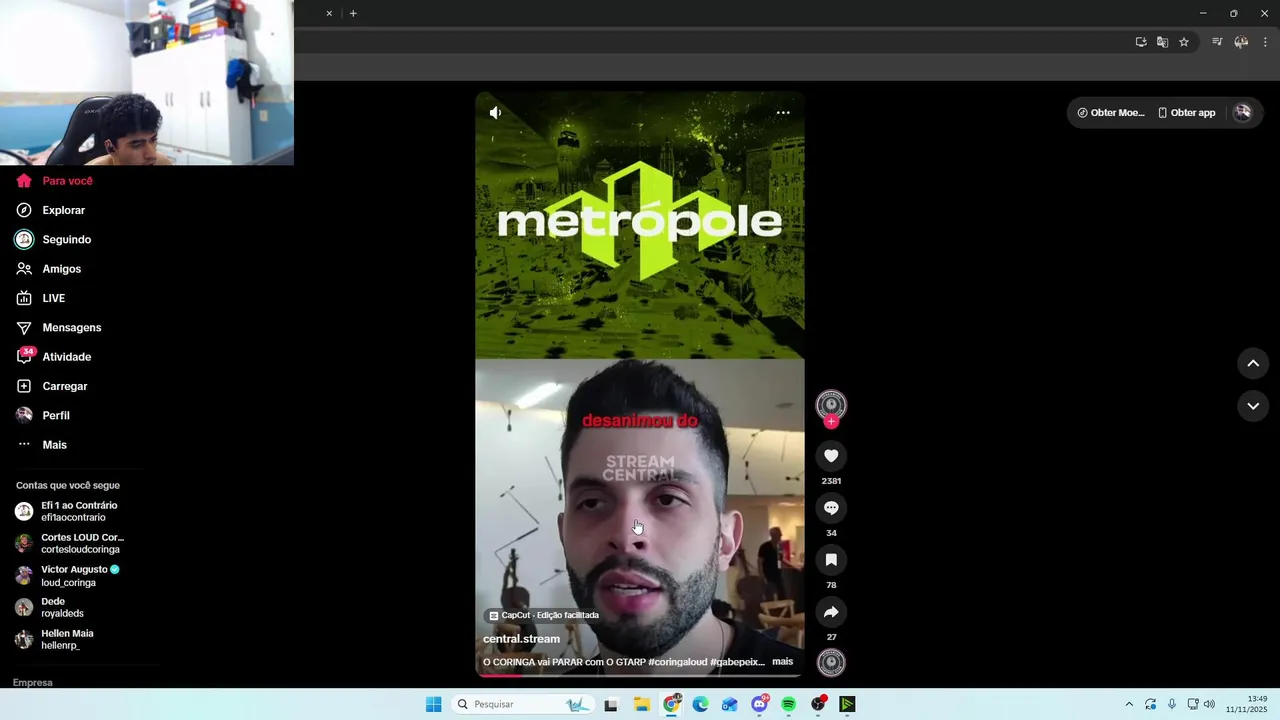The image size is (1280, 720).
Task: Open Spotify from the taskbar
Action: [x=788, y=704]
